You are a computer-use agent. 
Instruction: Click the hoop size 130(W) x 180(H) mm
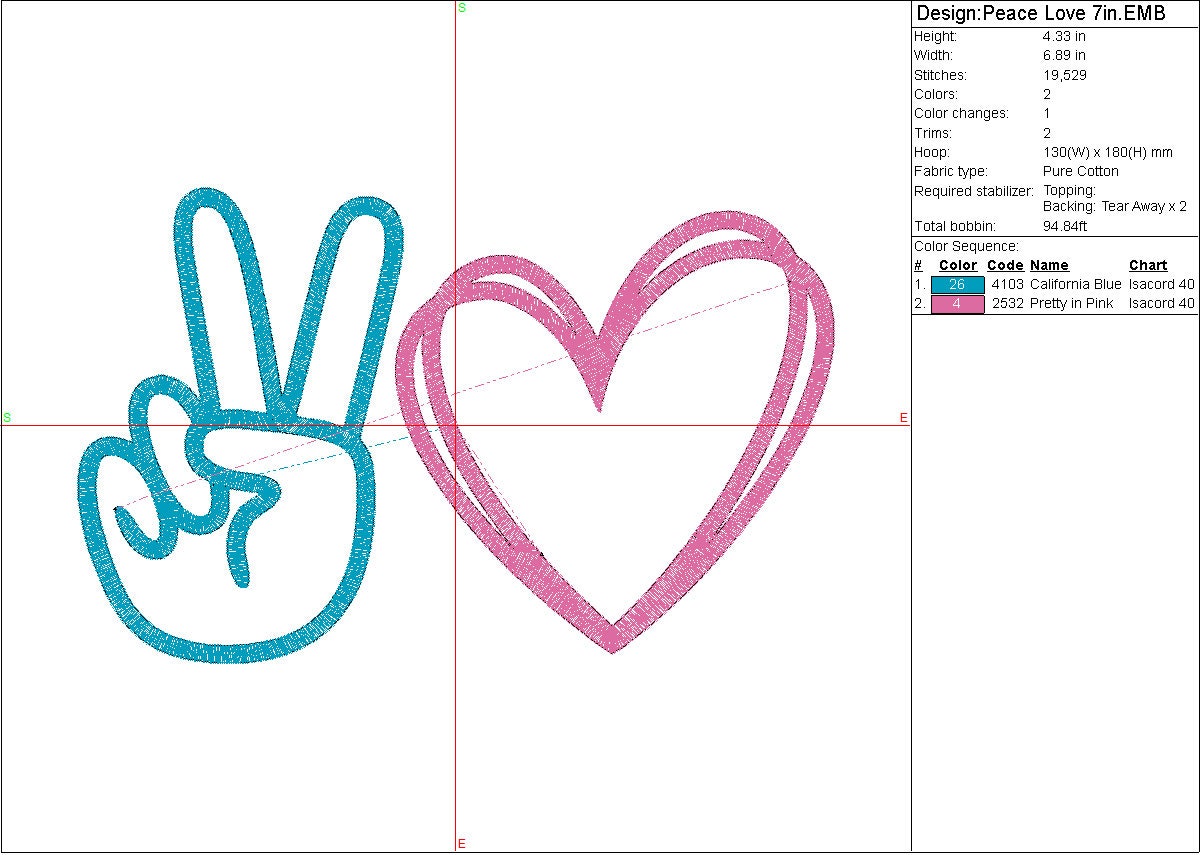[1107, 153]
